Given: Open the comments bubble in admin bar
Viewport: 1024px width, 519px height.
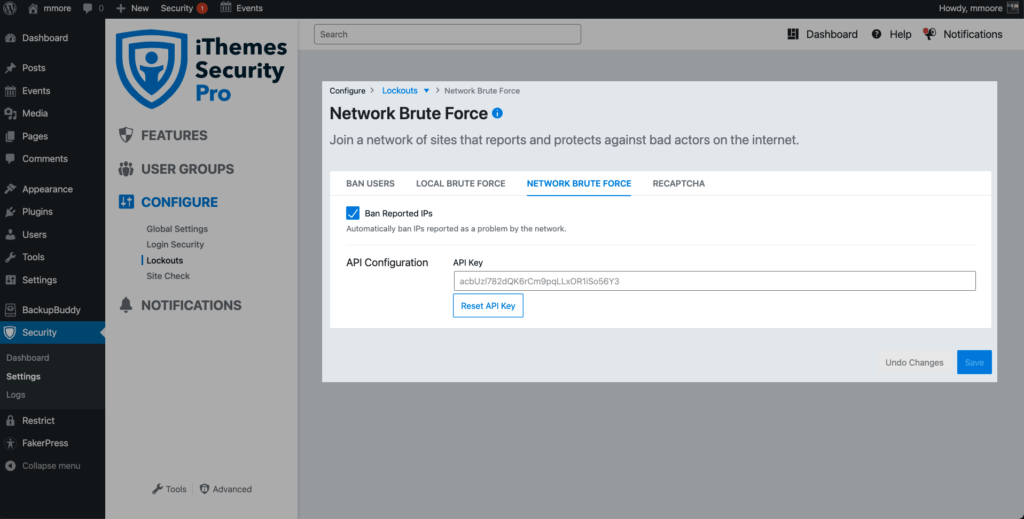Looking at the screenshot, I should tap(88, 8).
